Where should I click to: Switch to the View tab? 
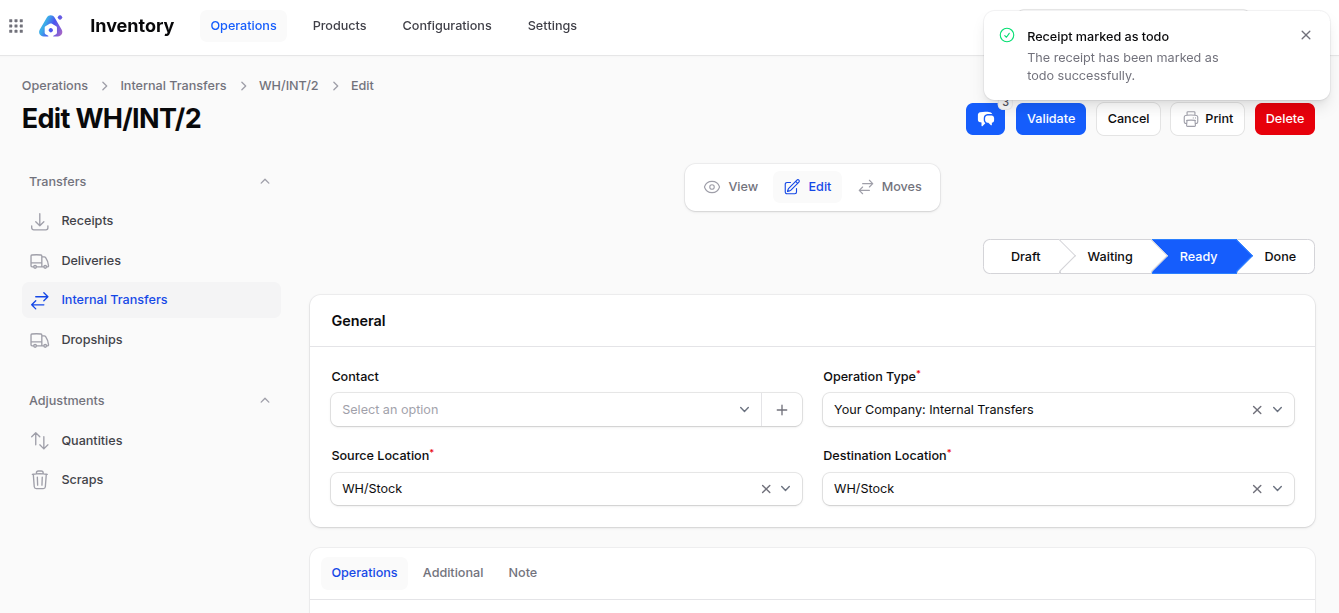pyautogui.click(x=731, y=187)
